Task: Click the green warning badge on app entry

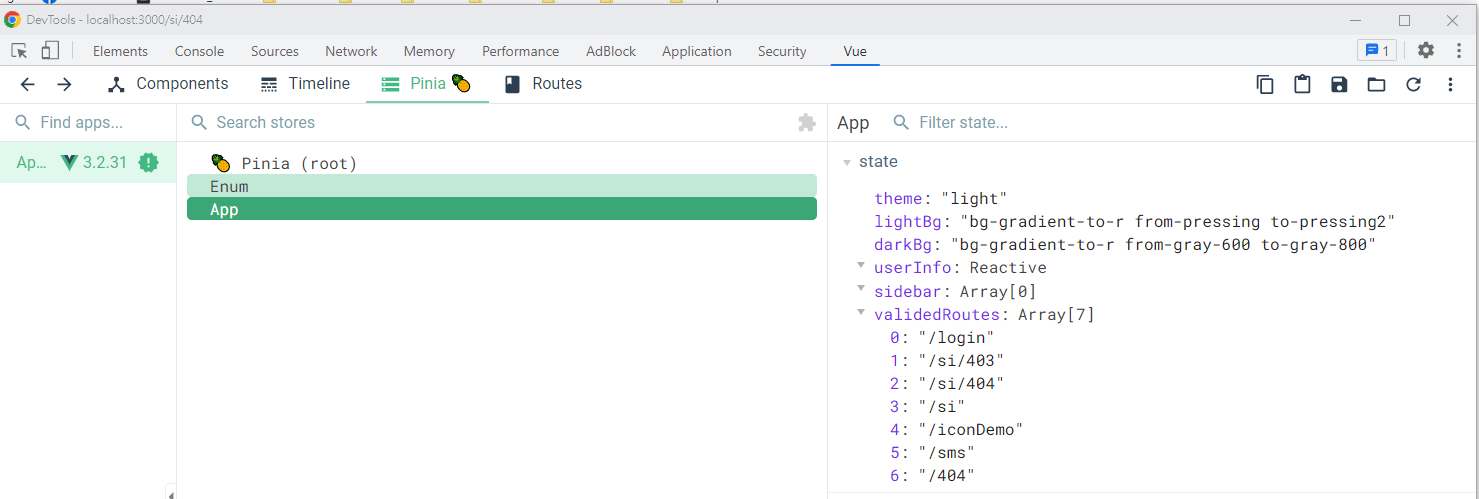Action: point(148,162)
